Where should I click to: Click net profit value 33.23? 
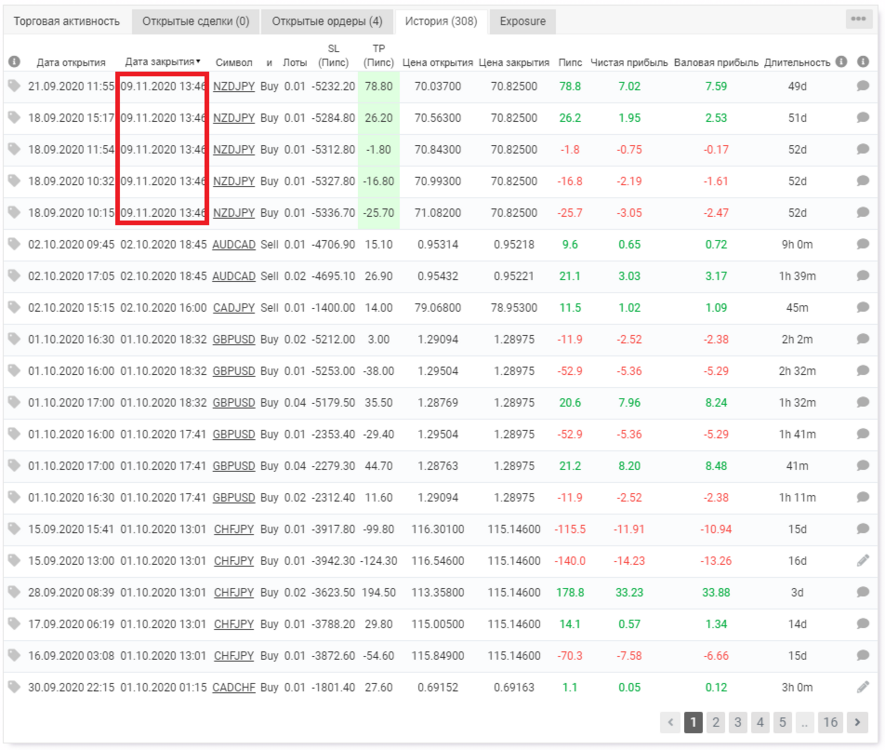[629, 593]
